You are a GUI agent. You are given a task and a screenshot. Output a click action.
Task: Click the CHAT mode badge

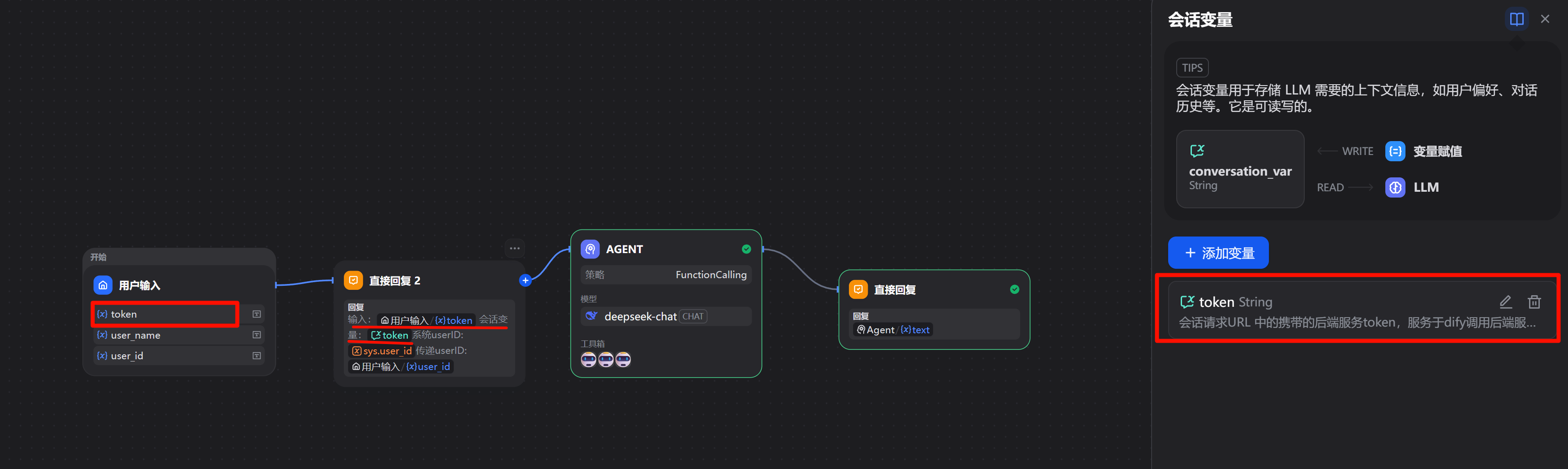pyautogui.click(x=693, y=316)
